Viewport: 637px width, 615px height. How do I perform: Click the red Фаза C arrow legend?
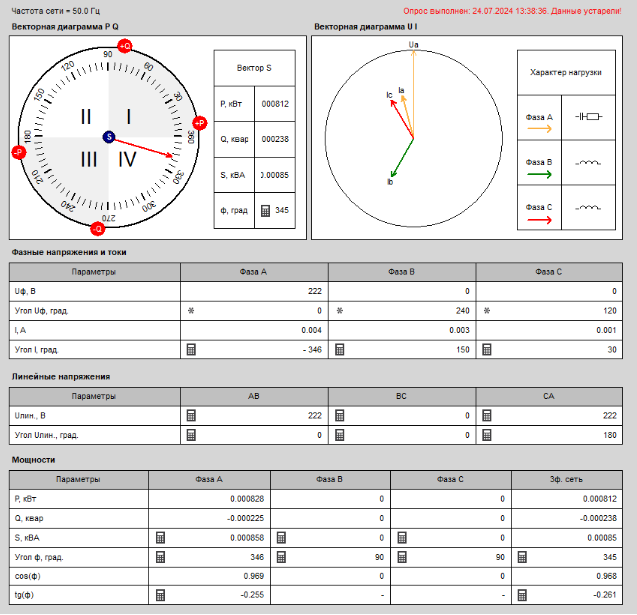click(539, 220)
